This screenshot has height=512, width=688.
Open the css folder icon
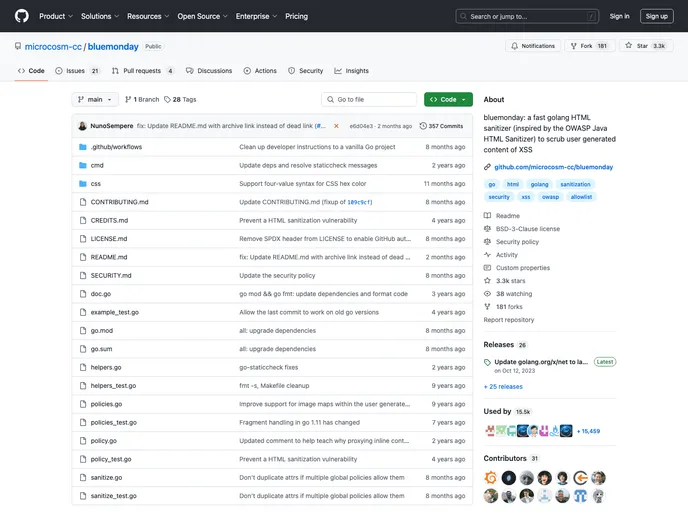coord(82,184)
